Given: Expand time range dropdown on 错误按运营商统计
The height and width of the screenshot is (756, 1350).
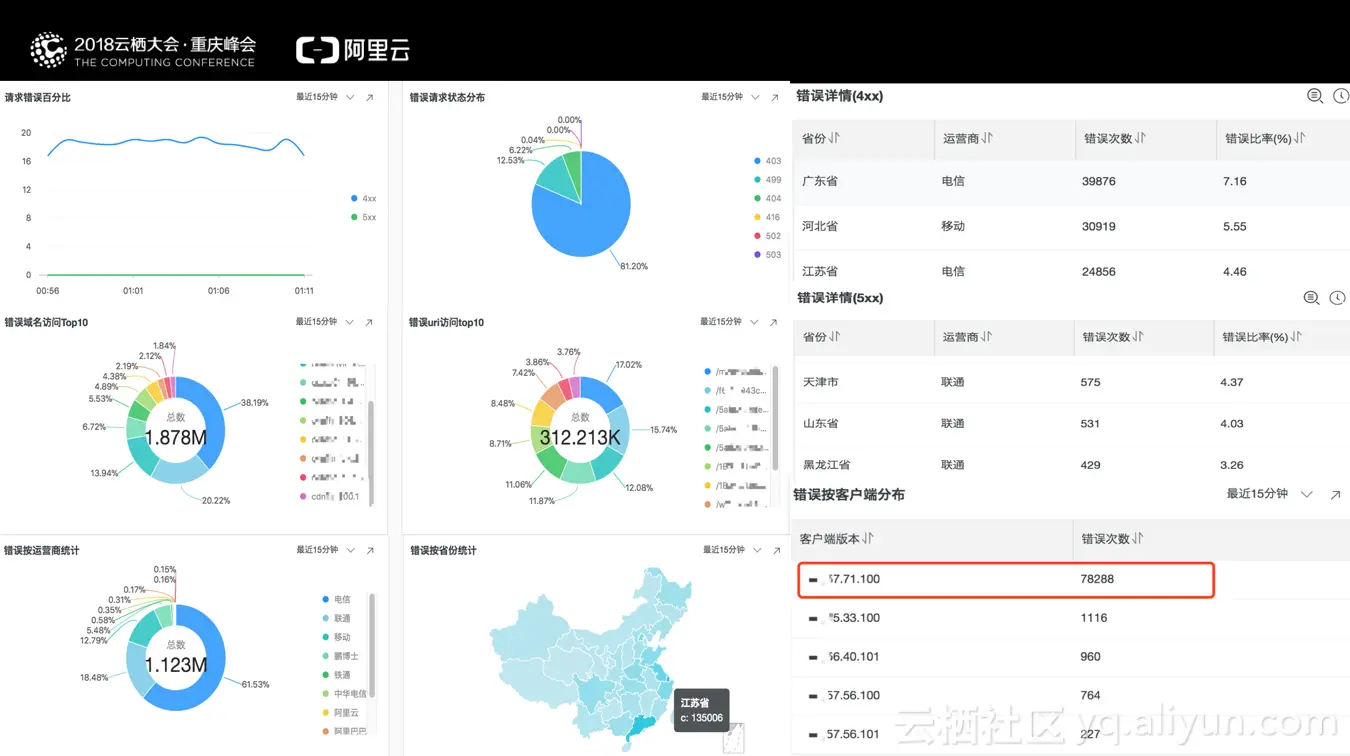Looking at the screenshot, I should click(350, 550).
